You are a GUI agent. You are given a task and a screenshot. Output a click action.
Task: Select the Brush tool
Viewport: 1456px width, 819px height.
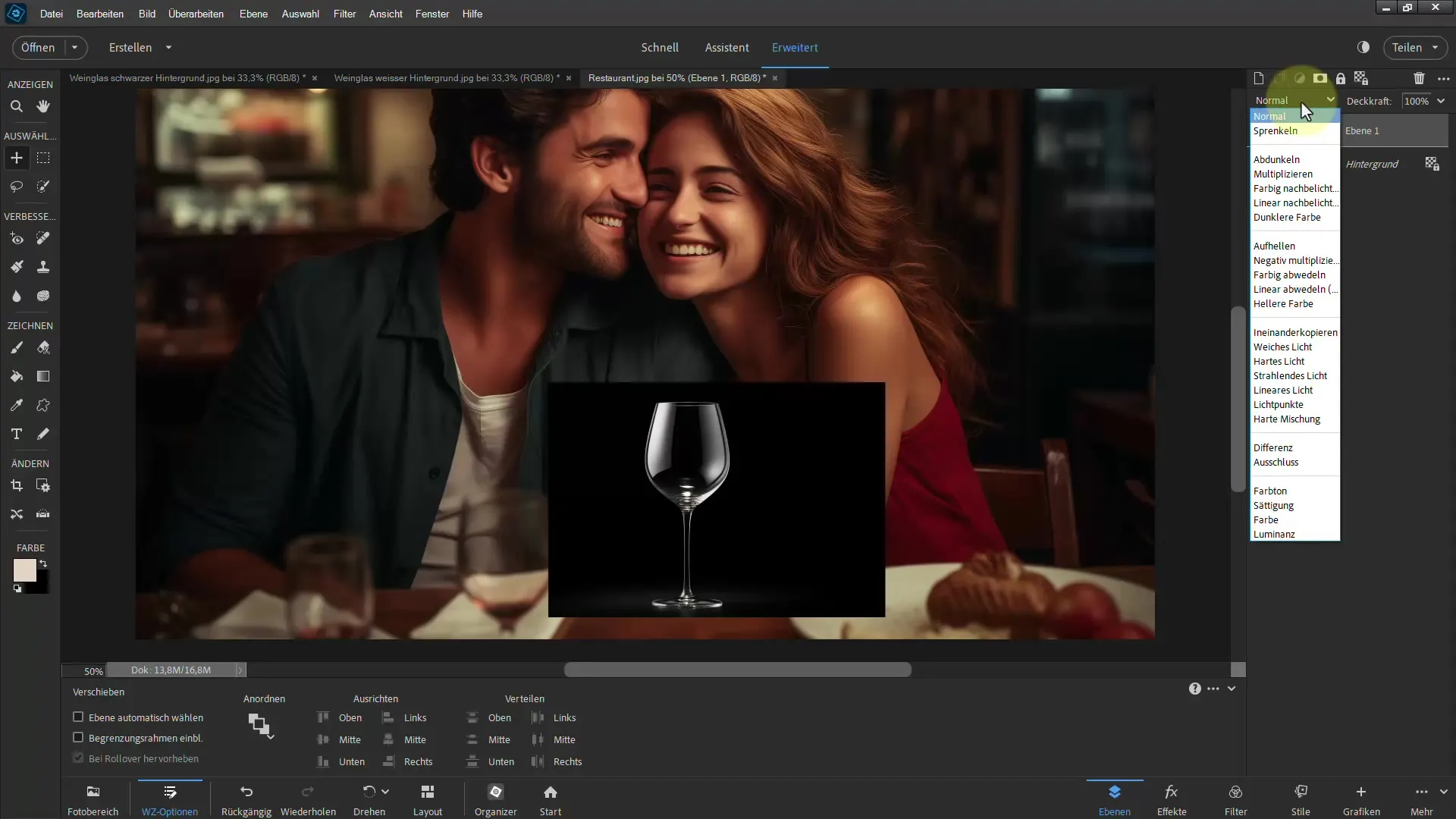pos(16,347)
